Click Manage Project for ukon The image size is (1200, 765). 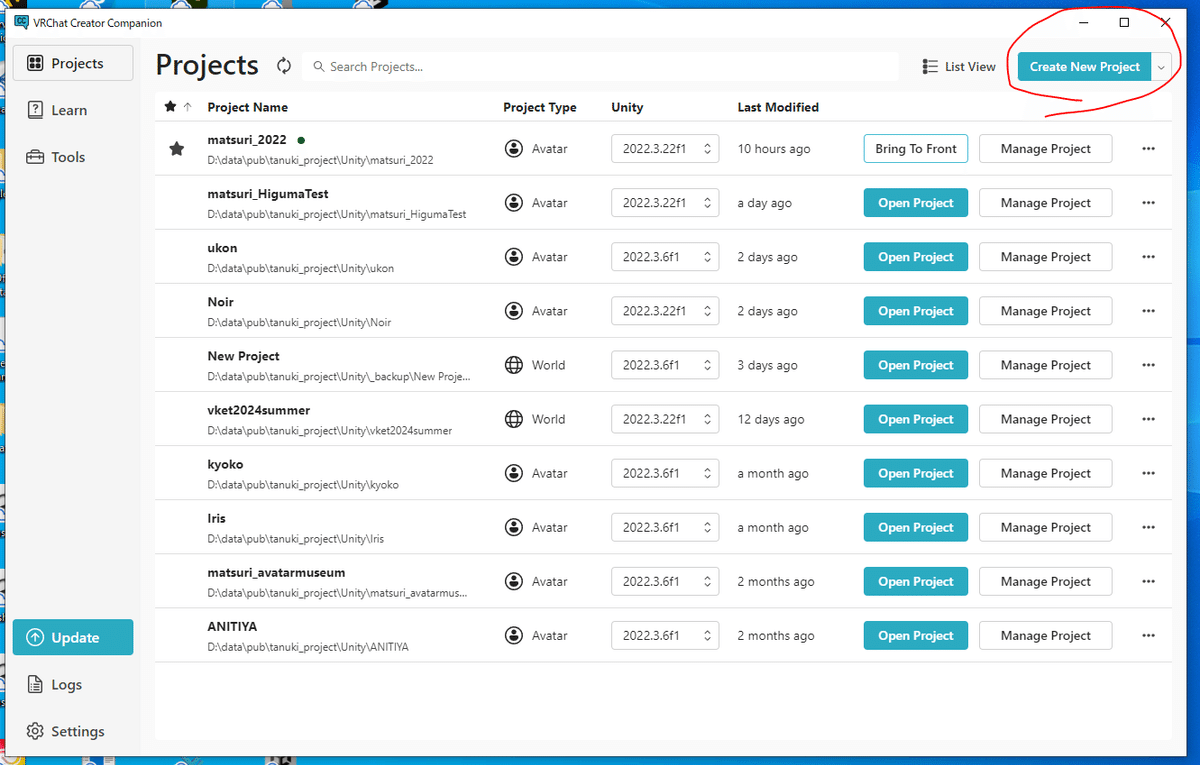tap(1045, 257)
